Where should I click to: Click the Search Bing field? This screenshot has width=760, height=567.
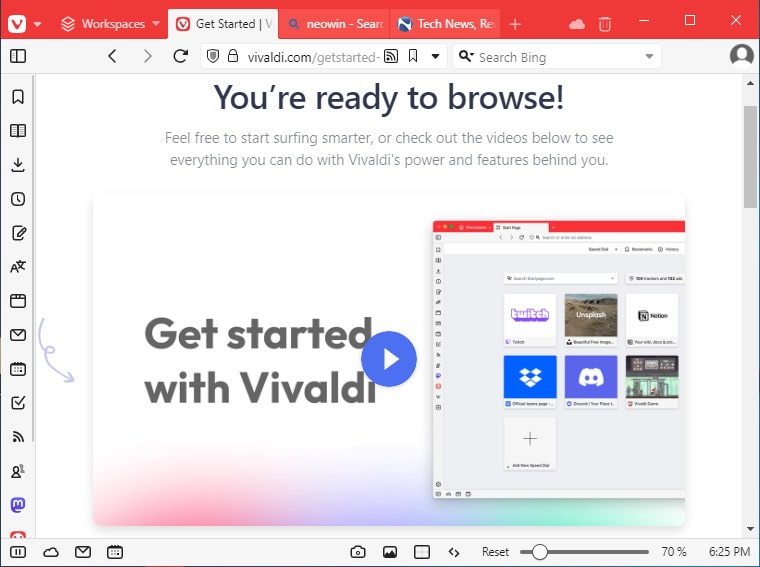[x=556, y=57]
